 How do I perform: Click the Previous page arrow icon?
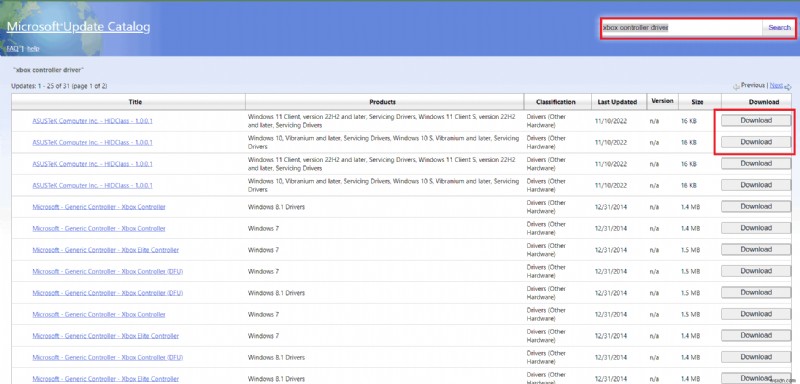point(736,87)
